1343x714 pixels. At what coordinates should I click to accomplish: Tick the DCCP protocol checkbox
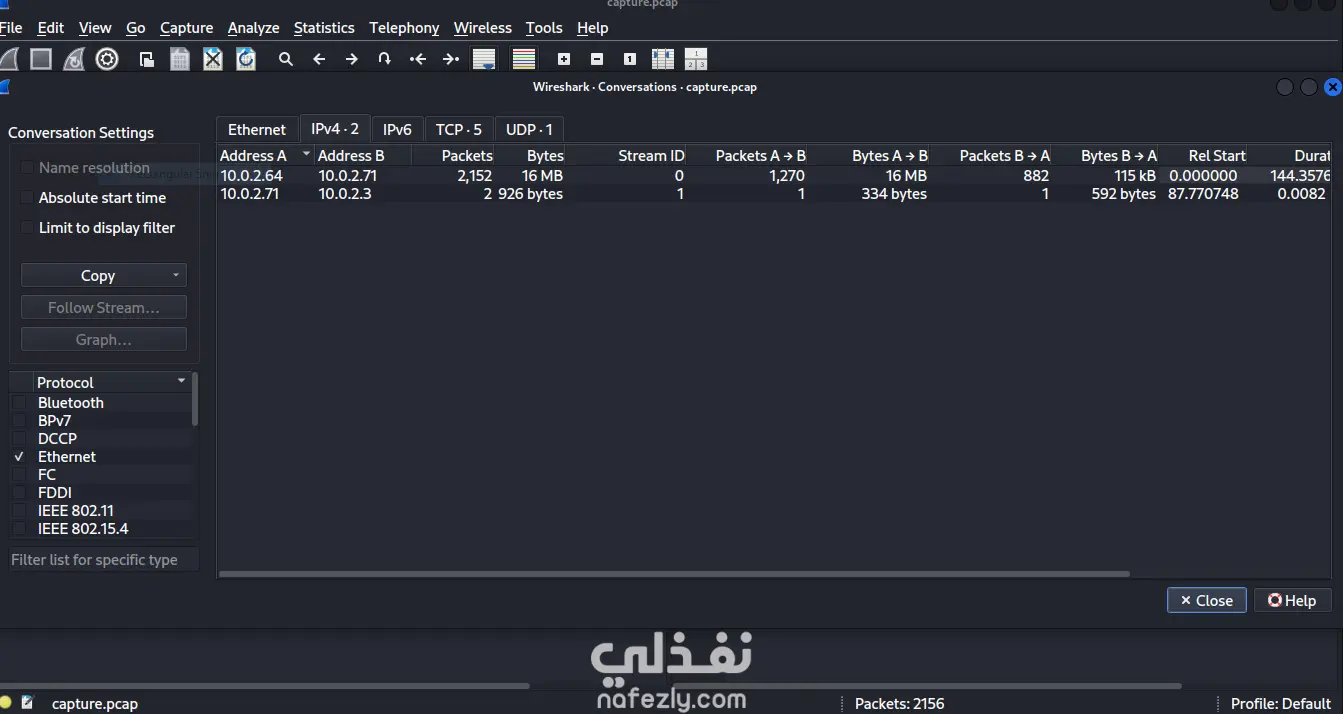19,439
